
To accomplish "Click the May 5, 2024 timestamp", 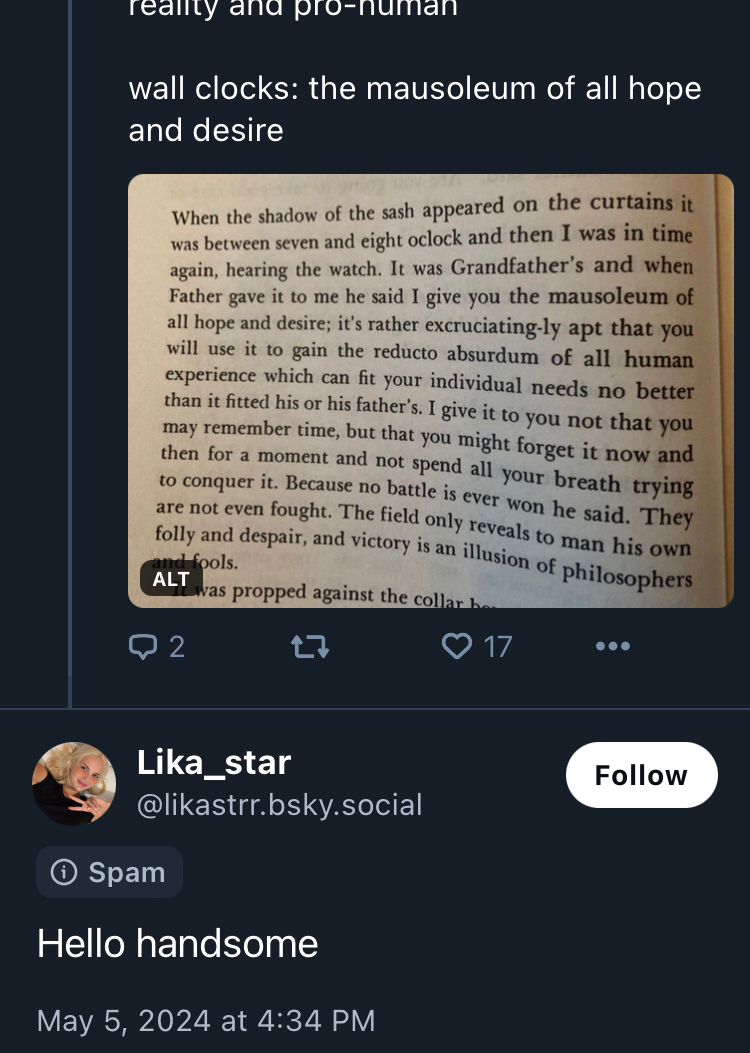I will click(x=206, y=1020).
